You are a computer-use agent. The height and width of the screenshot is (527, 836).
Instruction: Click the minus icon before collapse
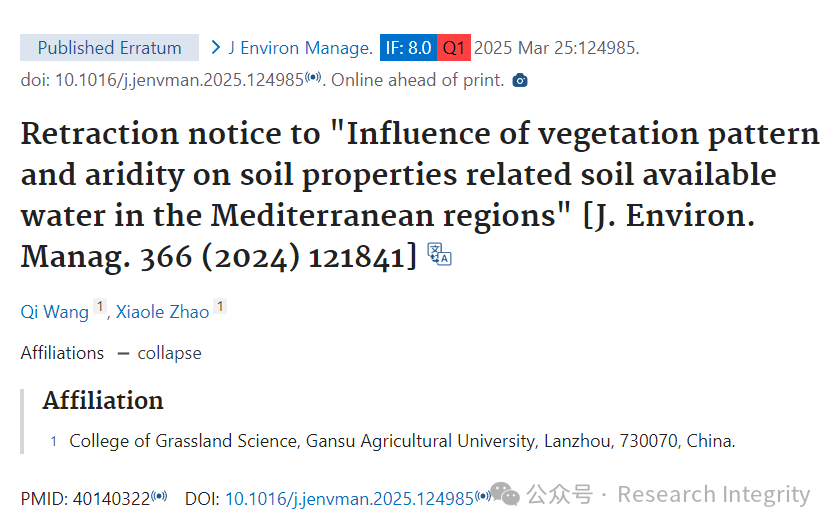pyautogui.click(x=123, y=354)
